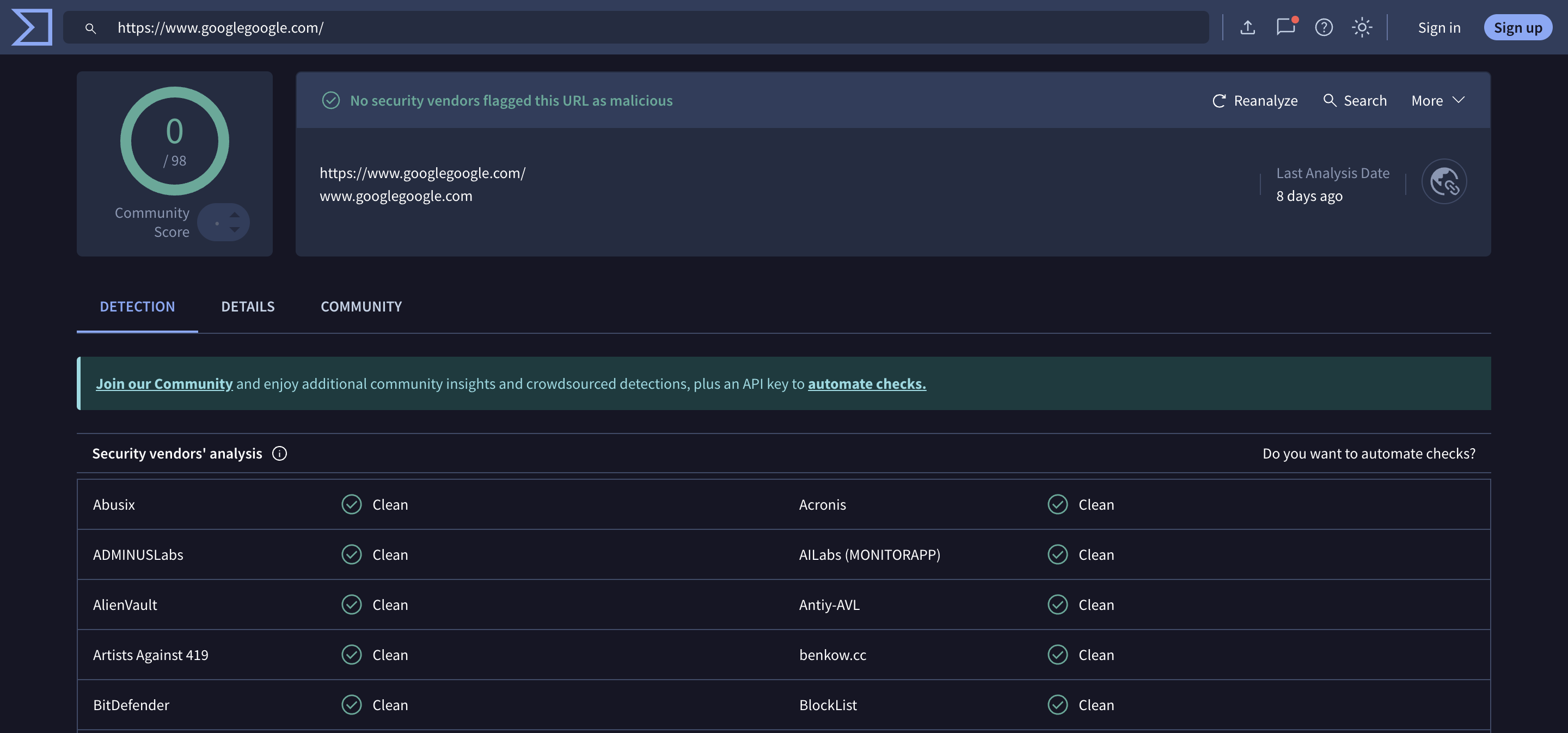
Task: Click the info icon next to Security vendors' analysis
Action: pyautogui.click(x=279, y=454)
